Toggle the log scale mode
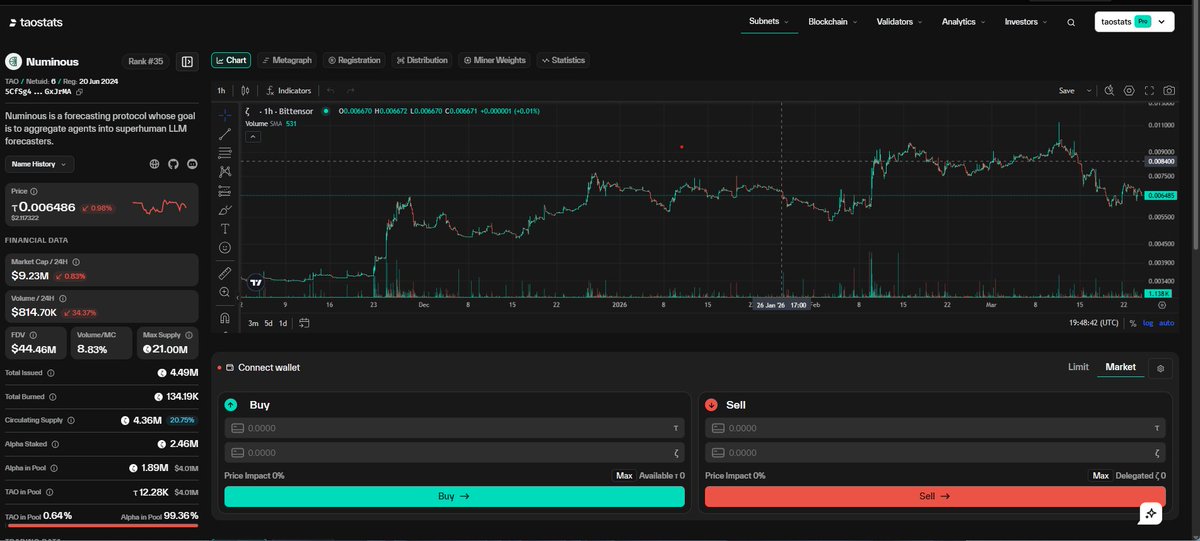 [x=1148, y=323]
